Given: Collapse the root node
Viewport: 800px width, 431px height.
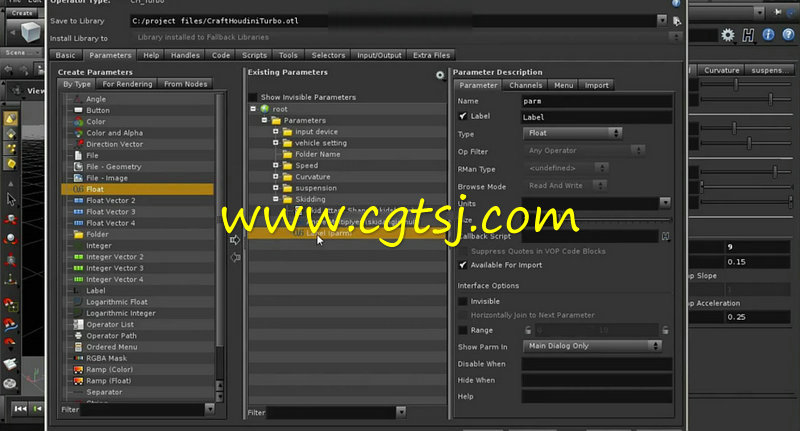Looking at the screenshot, I should coord(253,109).
